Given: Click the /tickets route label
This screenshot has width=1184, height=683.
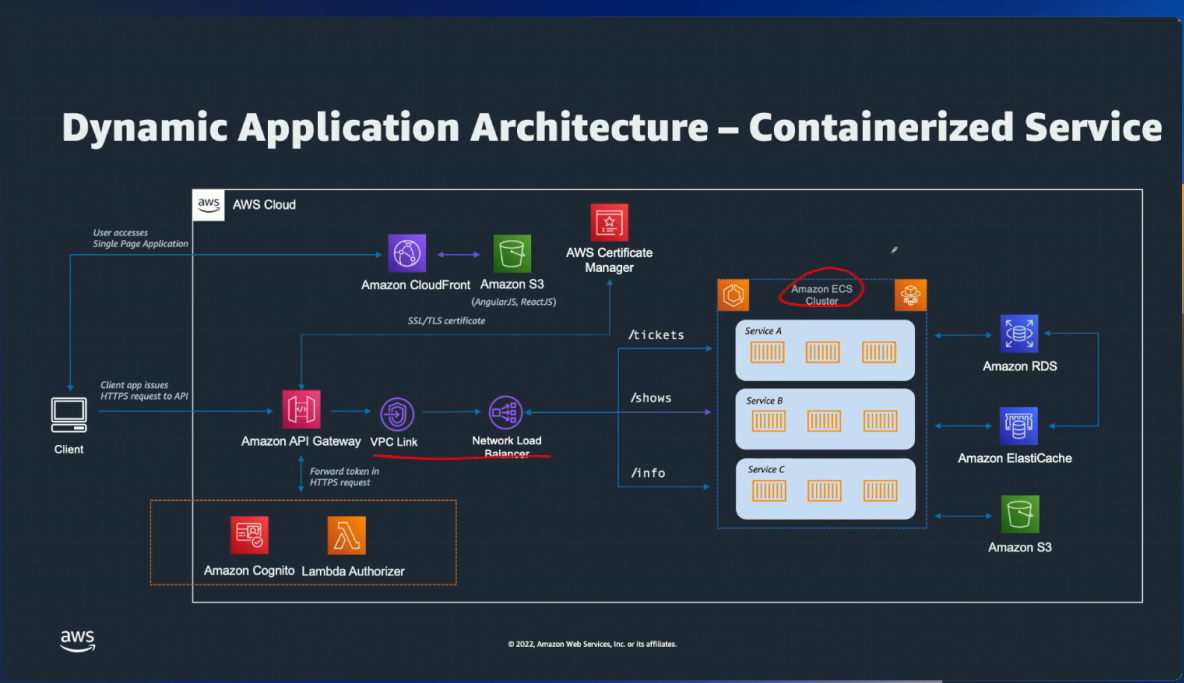Looking at the screenshot, I should coord(656,335).
